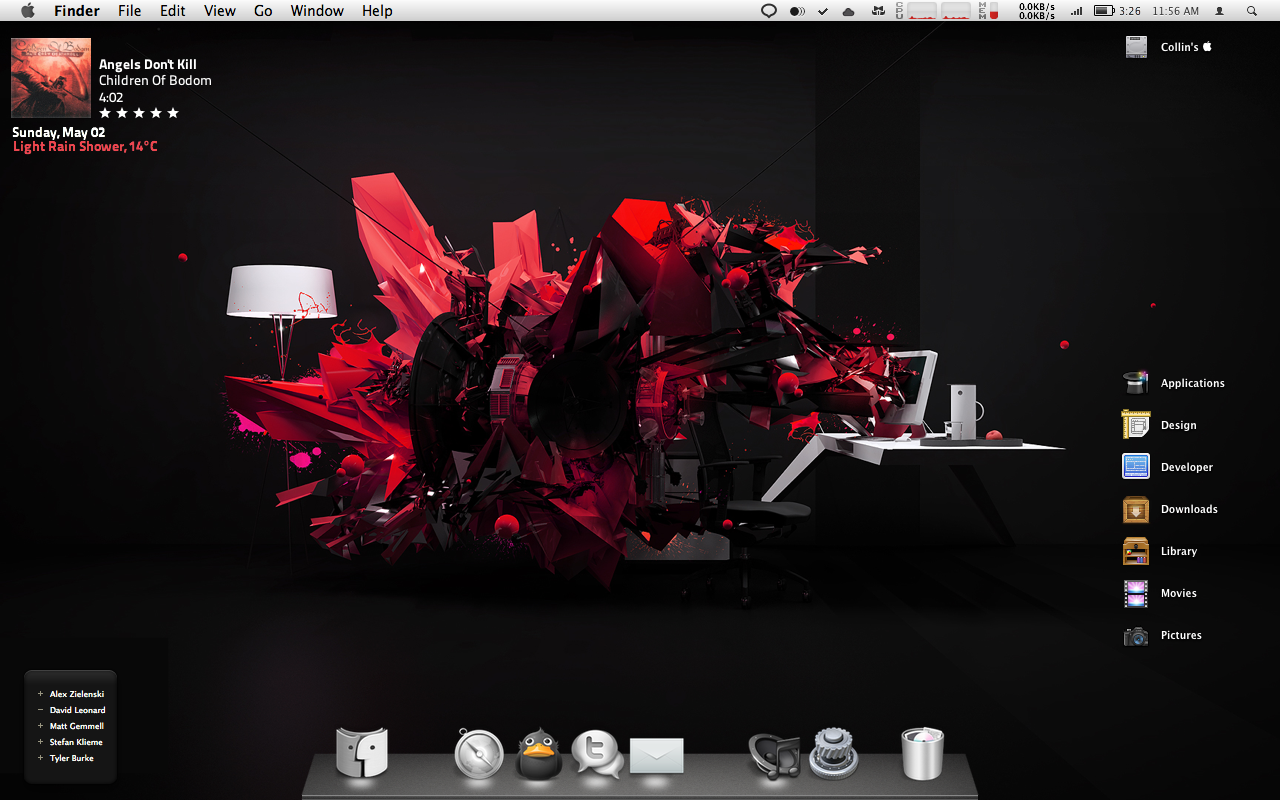Open the File menu
The height and width of the screenshot is (800, 1280).
click(129, 11)
